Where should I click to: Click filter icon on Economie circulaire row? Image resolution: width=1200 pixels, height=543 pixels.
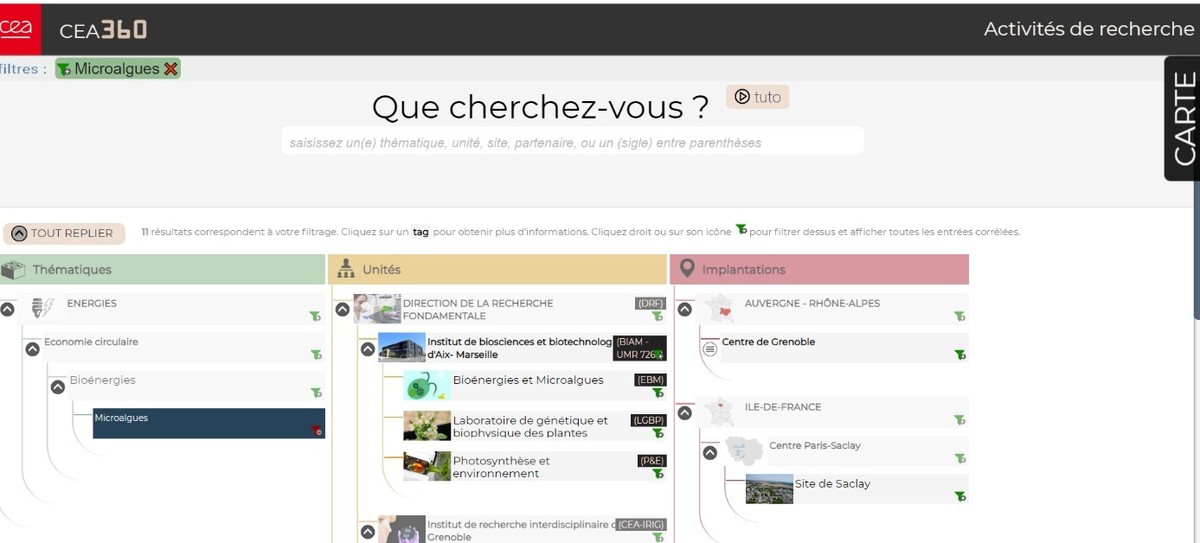(x=315, y=355)
